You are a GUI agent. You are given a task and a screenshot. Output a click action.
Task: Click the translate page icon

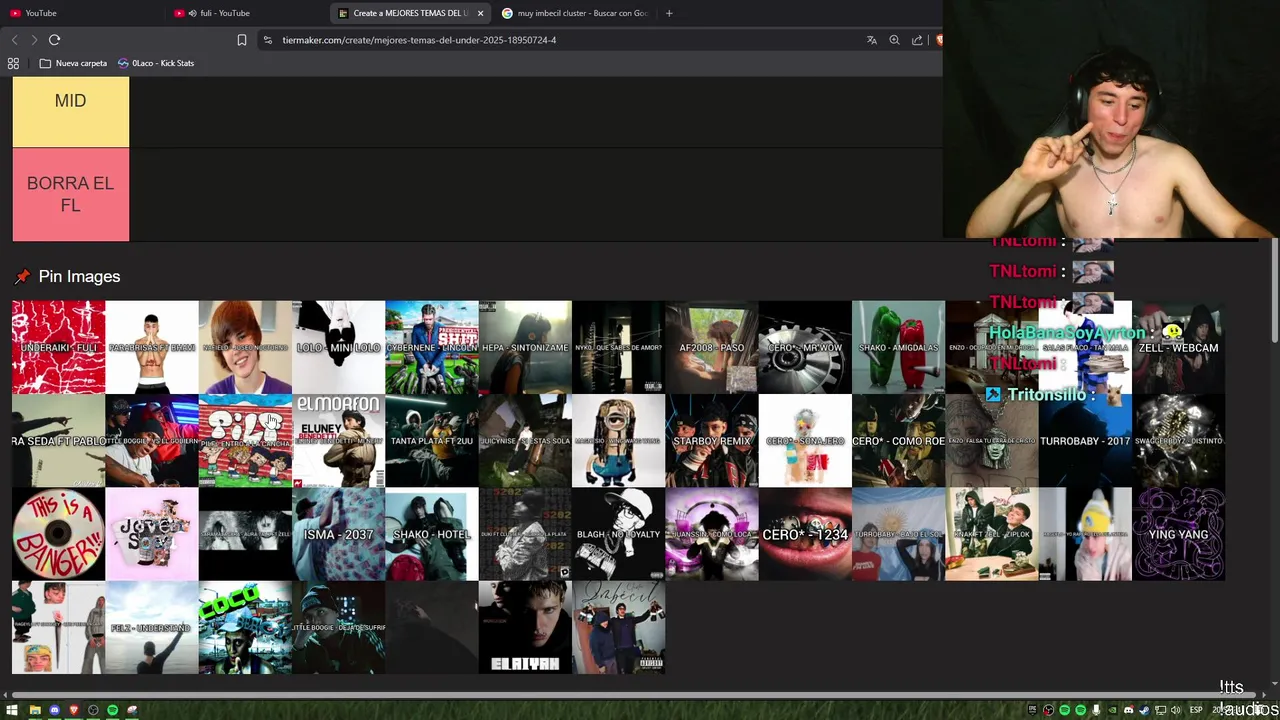(x=872, y=40)
